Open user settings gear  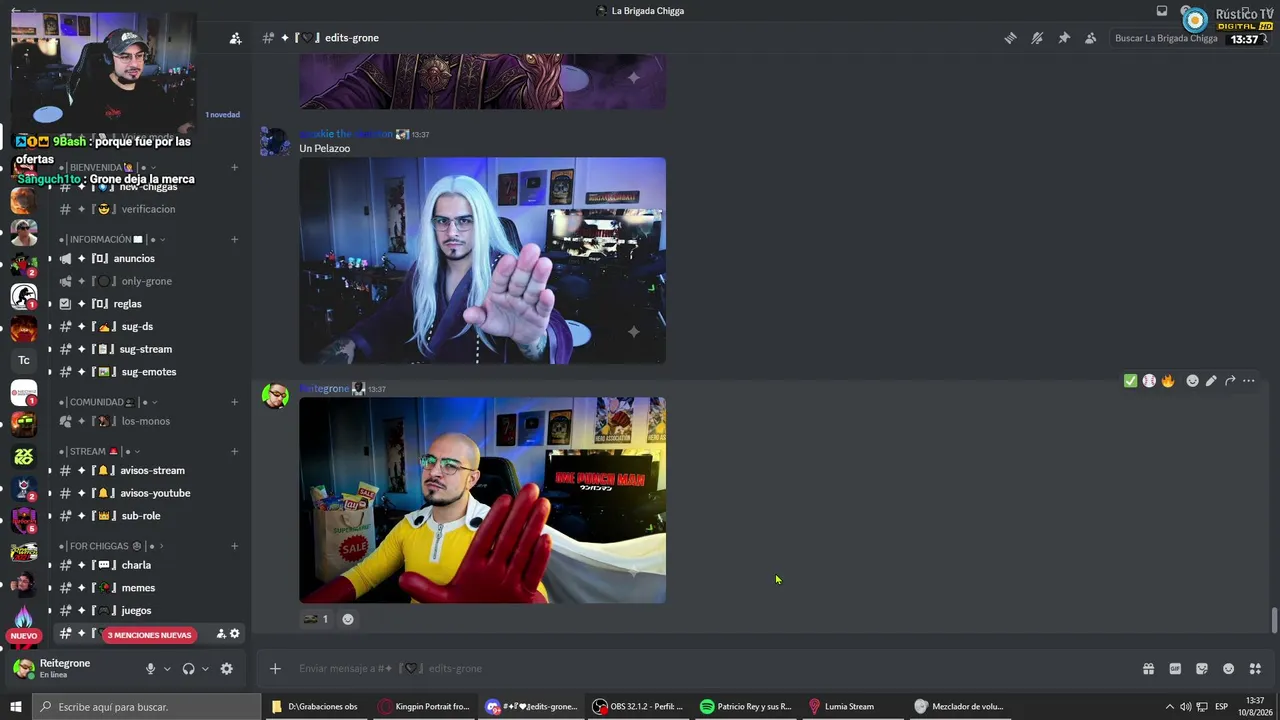pos(227,669)
